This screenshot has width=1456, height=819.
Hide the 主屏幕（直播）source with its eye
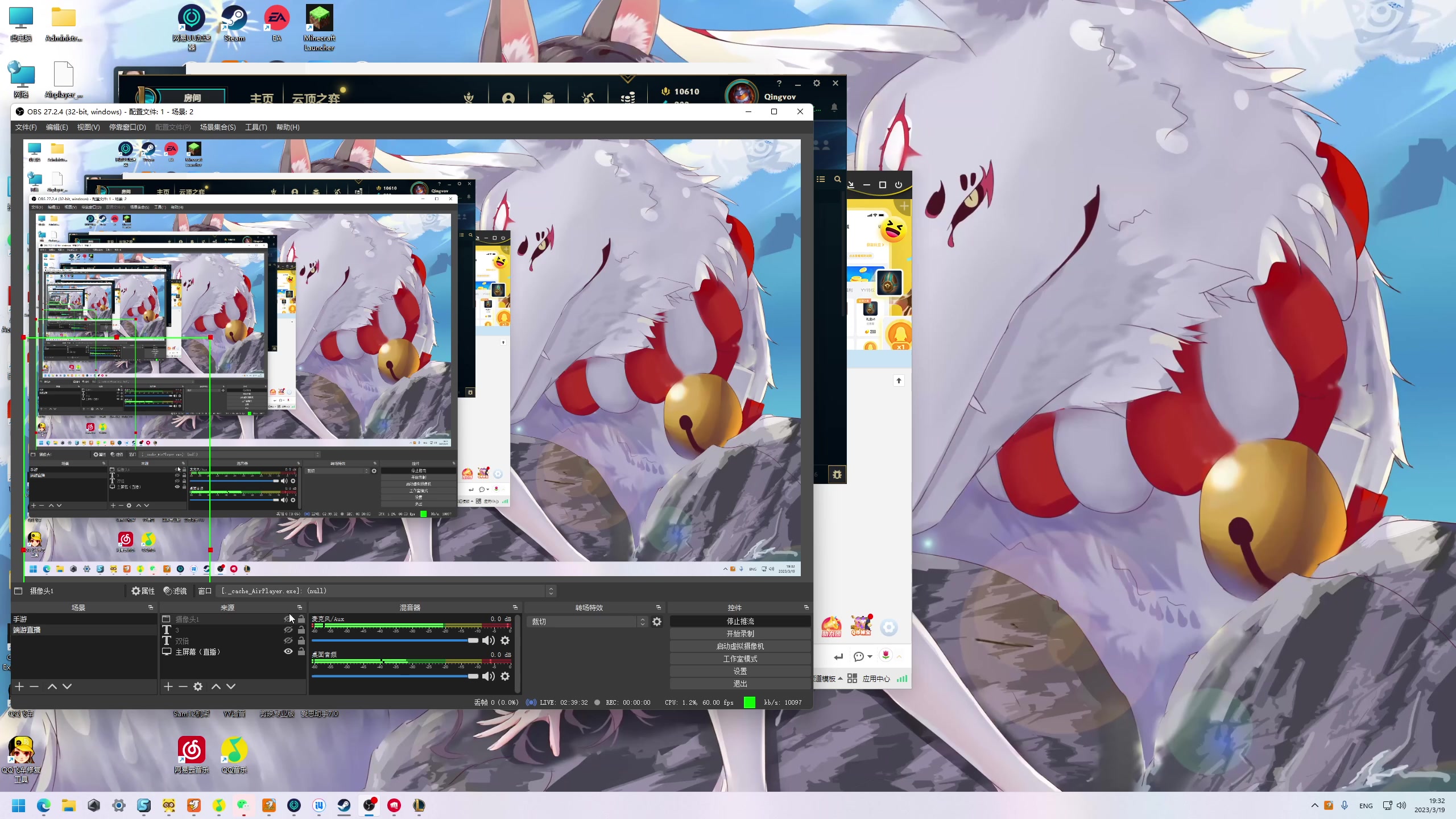point(288,651)
